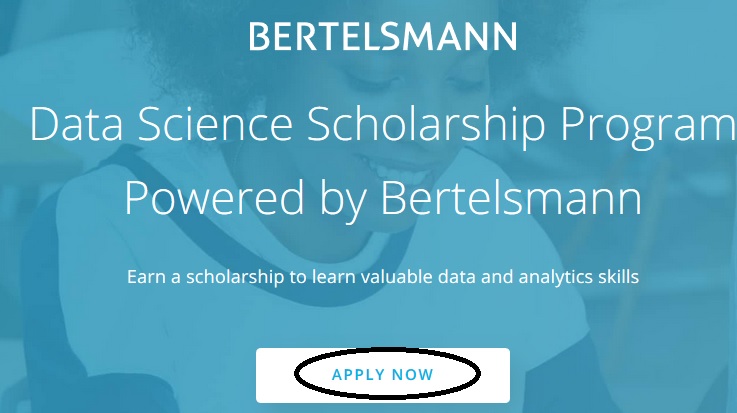Click the word 'analytics' in the subtitle

point(556,278)
